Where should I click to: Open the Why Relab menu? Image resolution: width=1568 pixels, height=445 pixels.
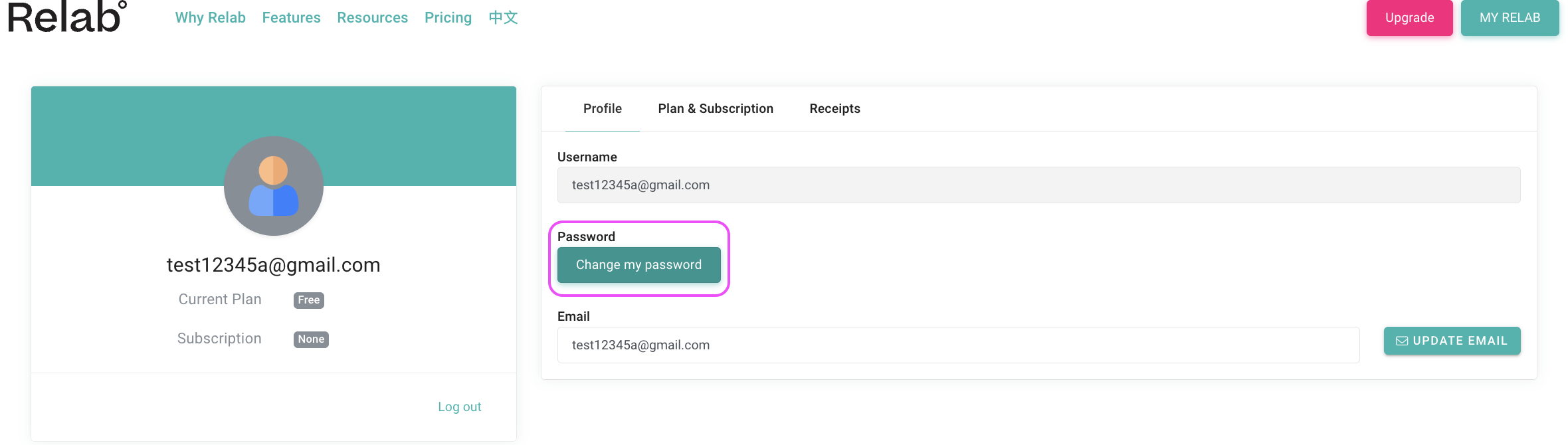click(x=211, y=18)
